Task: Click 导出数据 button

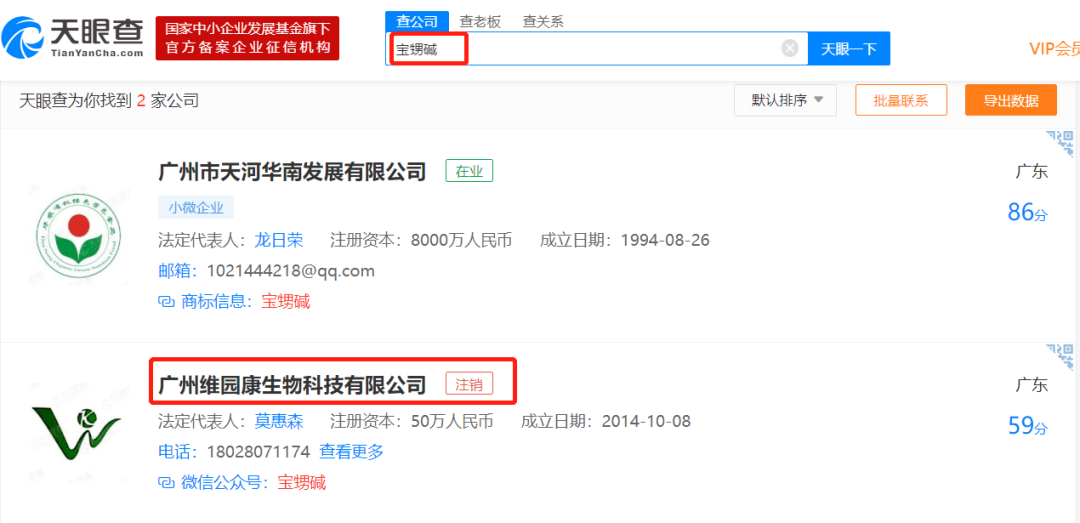Action: [1010, 101]
